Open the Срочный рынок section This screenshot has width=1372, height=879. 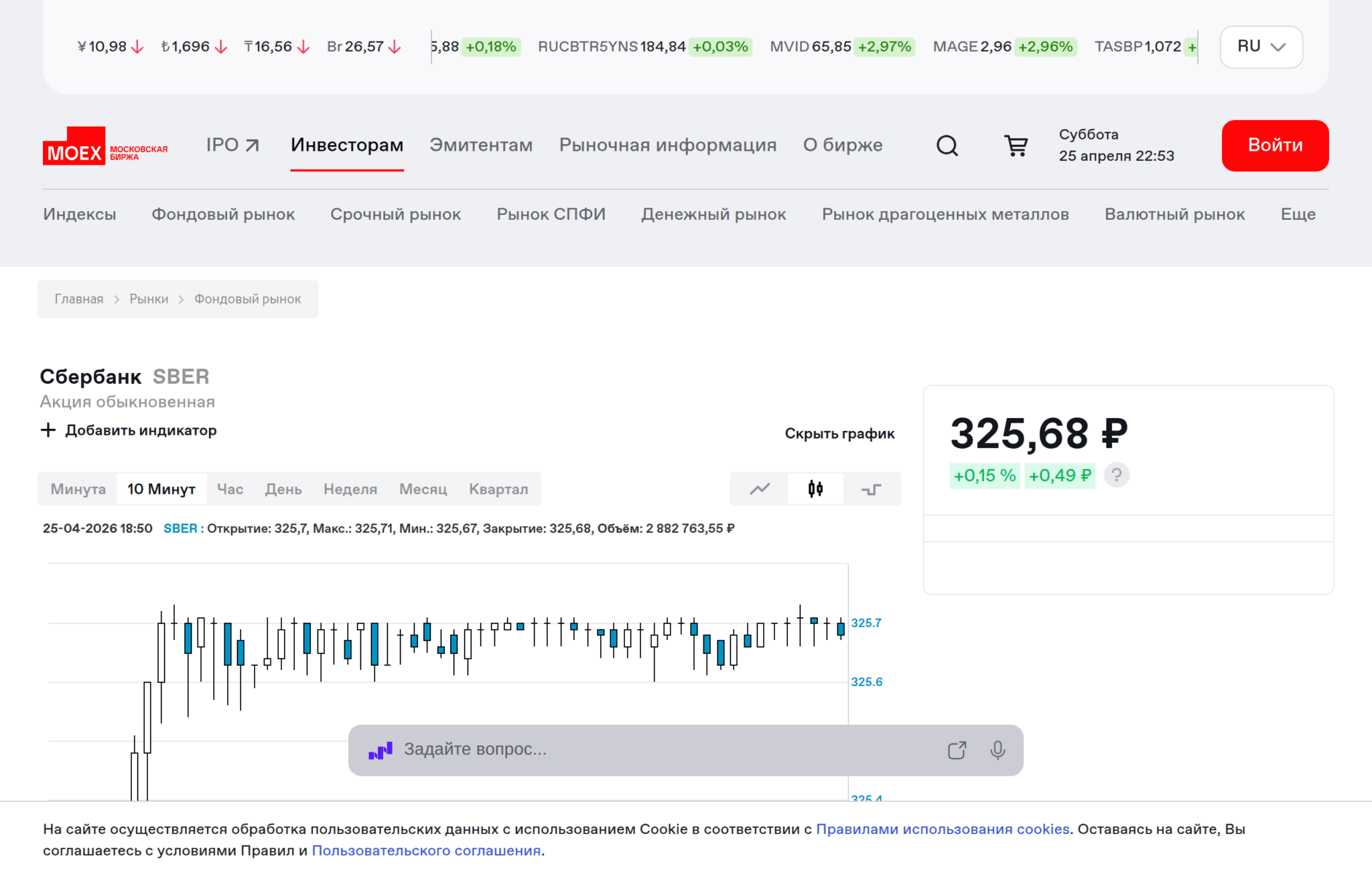pyautogui.click(x=395, y=214)
